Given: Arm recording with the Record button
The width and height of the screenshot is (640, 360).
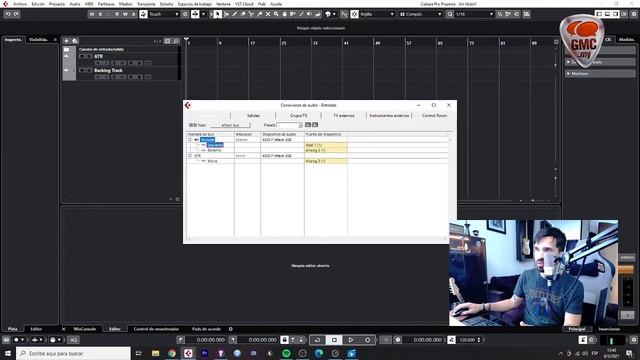Looking at the screenshot, I should (x=367, y=340).
